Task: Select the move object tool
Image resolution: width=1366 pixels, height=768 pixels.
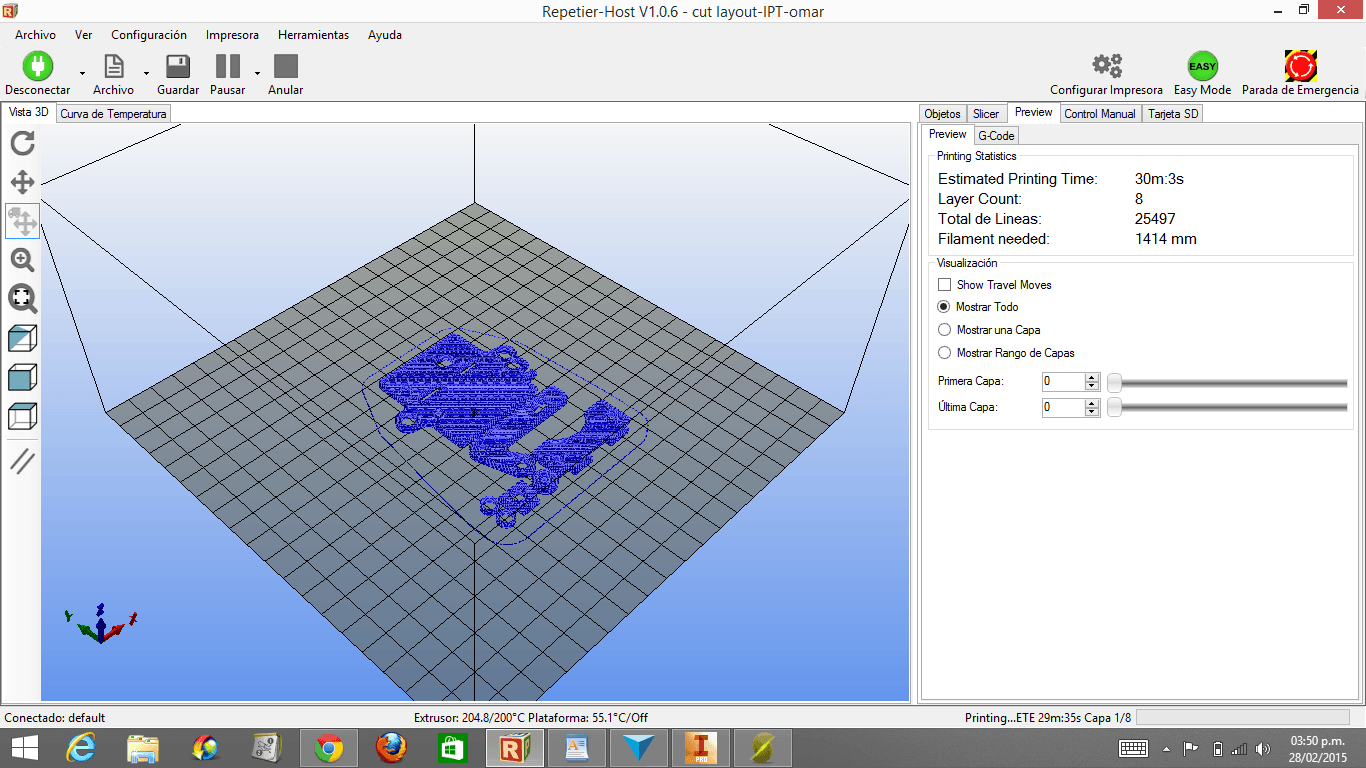Action: (22, 221)
